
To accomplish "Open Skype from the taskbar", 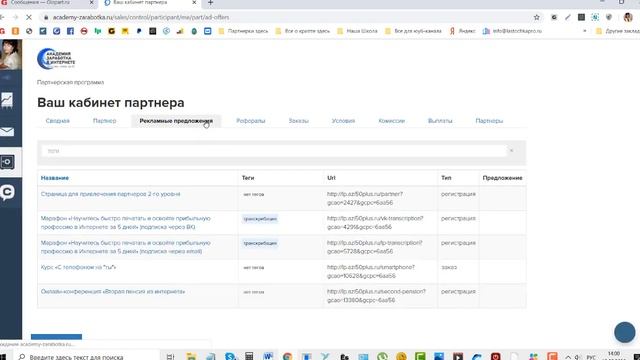I will coord(230,357).
